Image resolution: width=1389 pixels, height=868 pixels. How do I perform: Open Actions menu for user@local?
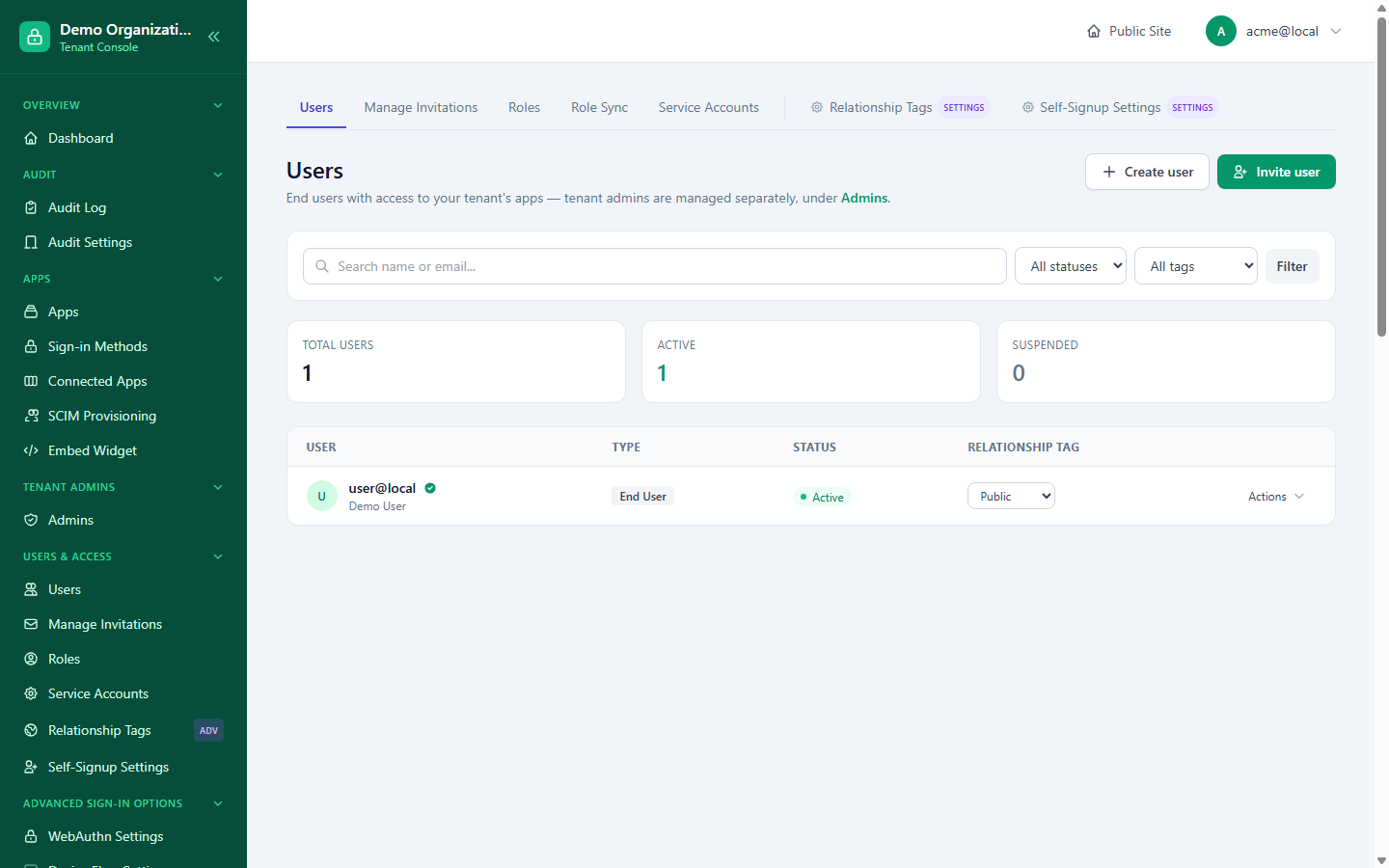(x=1276, y=497)
